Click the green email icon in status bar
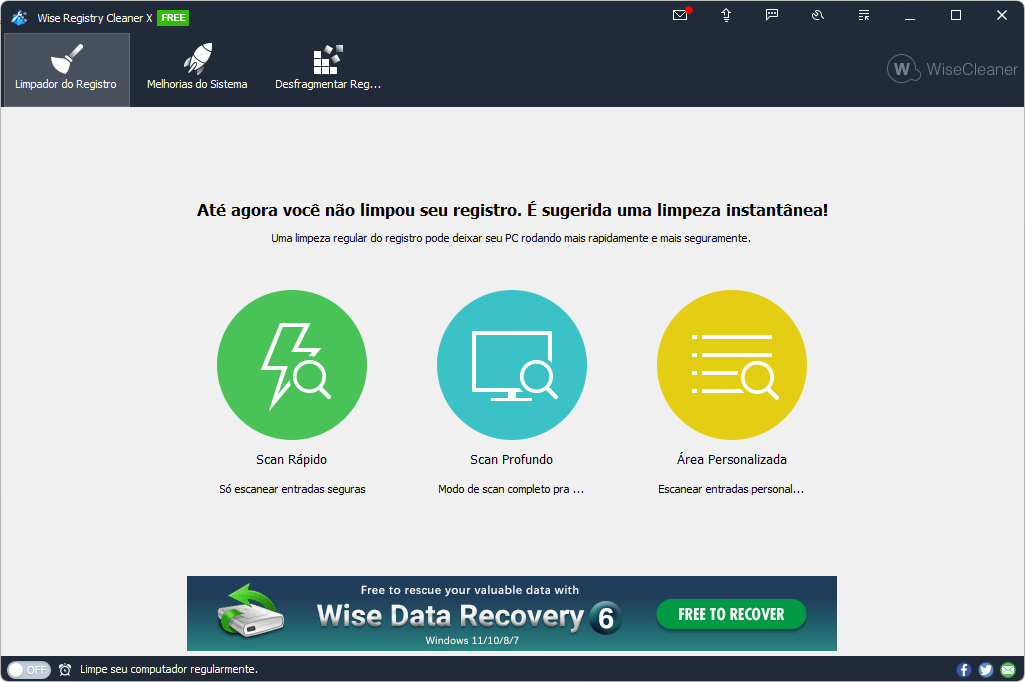This screenshot has height=682, width=1025. (x=1008, y=670)
